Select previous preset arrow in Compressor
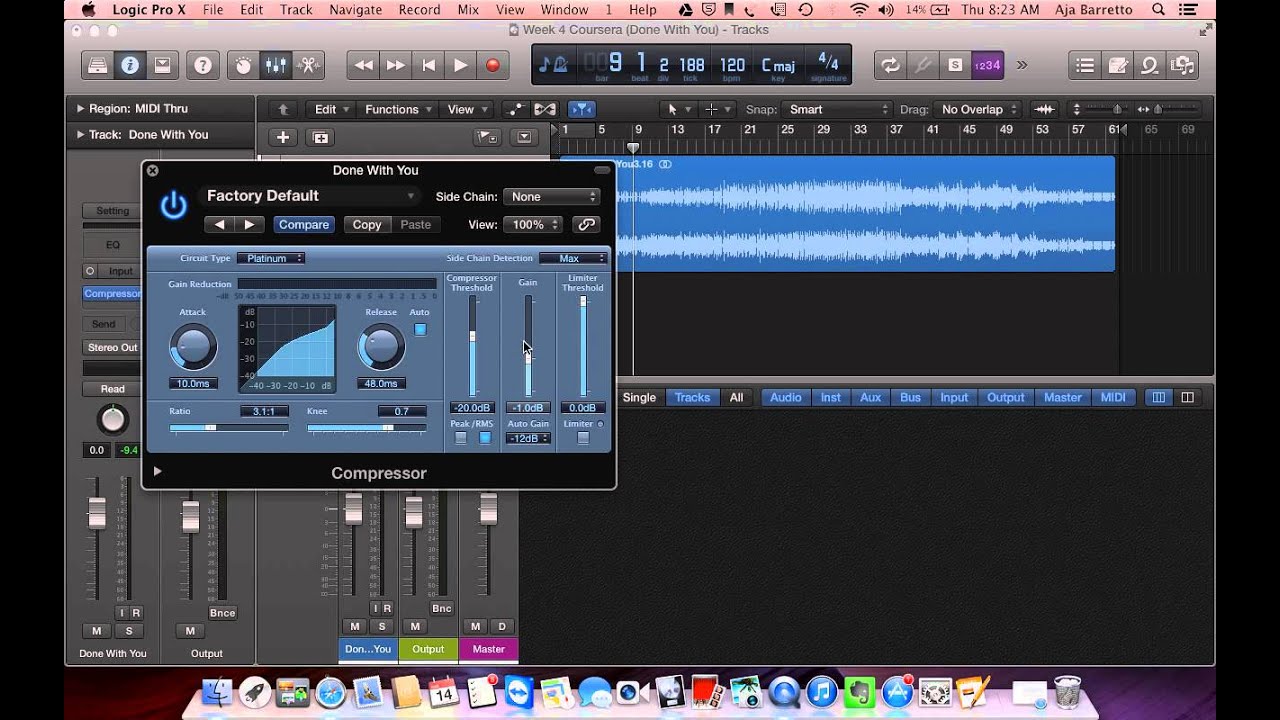 click(x=220, y=224)
